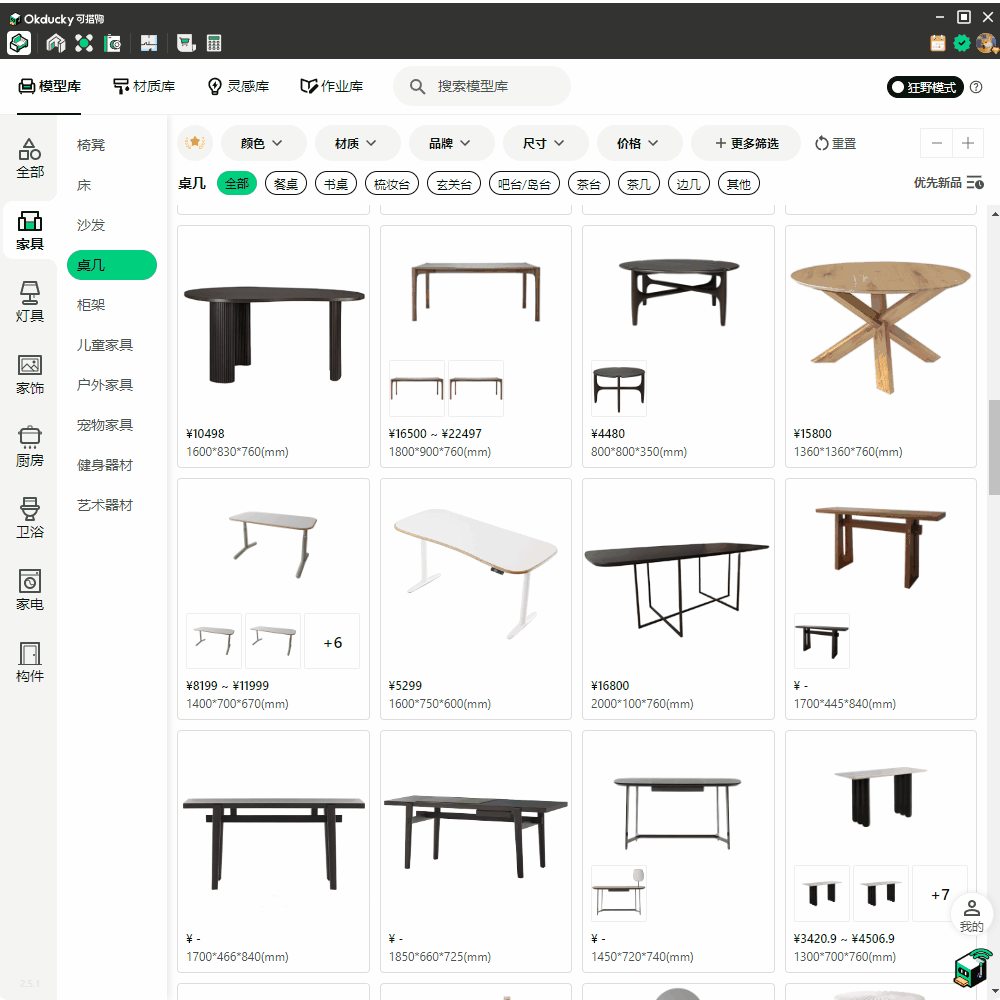Open the 品牌 brand dropdown
Image resolution: width=1000 pixels, height=1000 pixels.
click(x=451, y=143)
